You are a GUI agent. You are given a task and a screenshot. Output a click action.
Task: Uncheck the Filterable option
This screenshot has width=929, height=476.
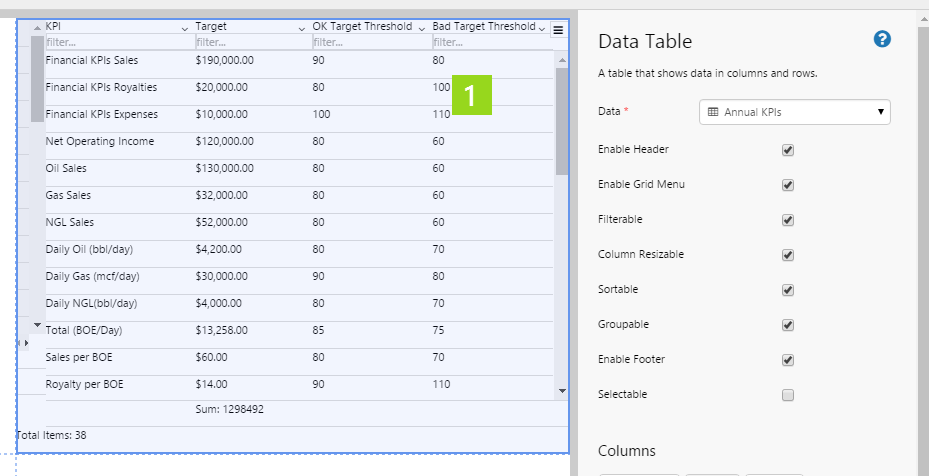tap(787, 220)
